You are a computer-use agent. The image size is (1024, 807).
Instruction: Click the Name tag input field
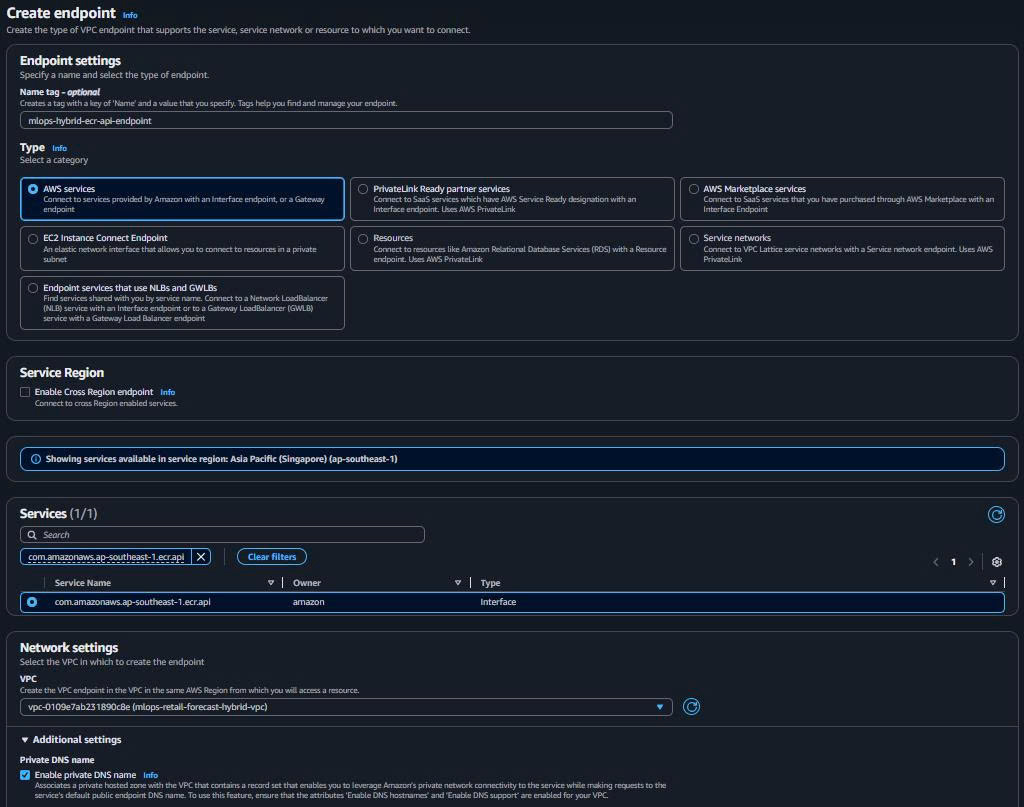click(345, 119)
